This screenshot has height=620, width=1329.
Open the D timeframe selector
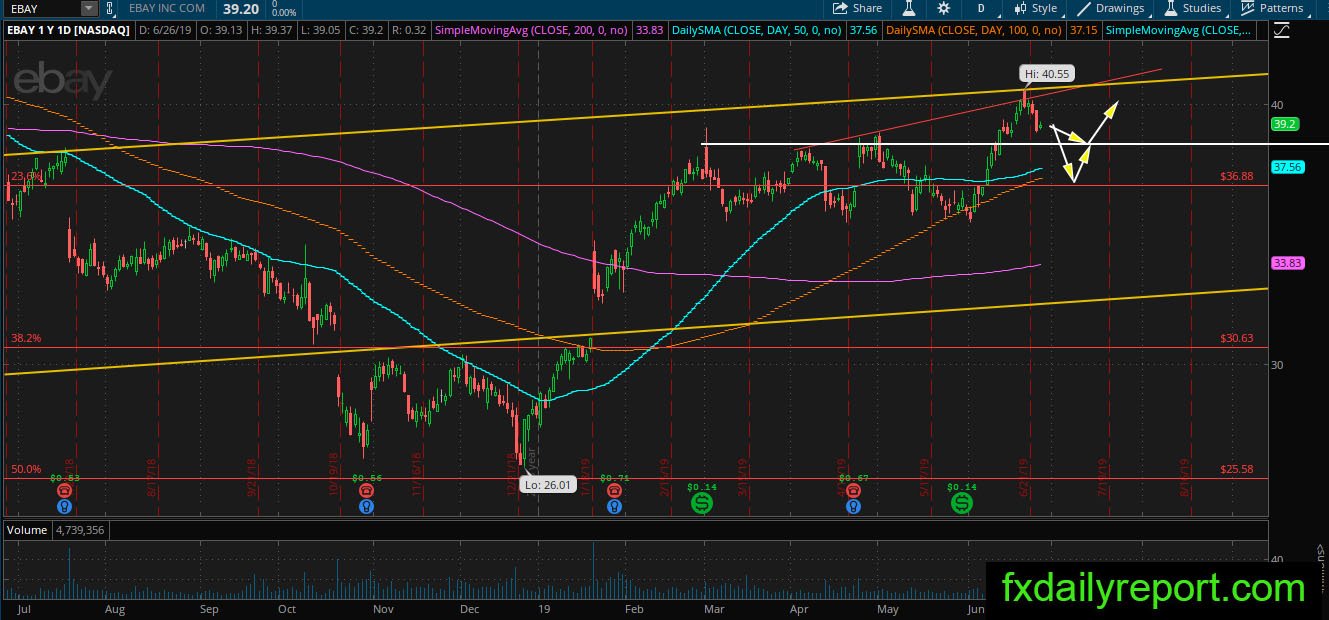(x=982, y=8)
